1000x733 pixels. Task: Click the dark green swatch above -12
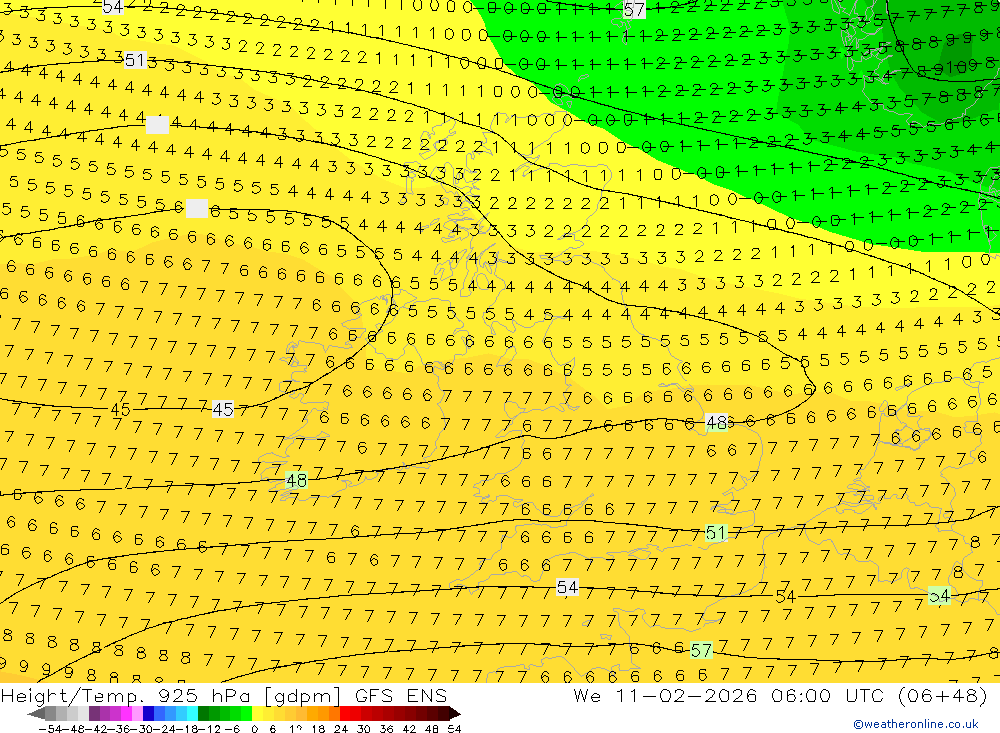tap(203, 713)
